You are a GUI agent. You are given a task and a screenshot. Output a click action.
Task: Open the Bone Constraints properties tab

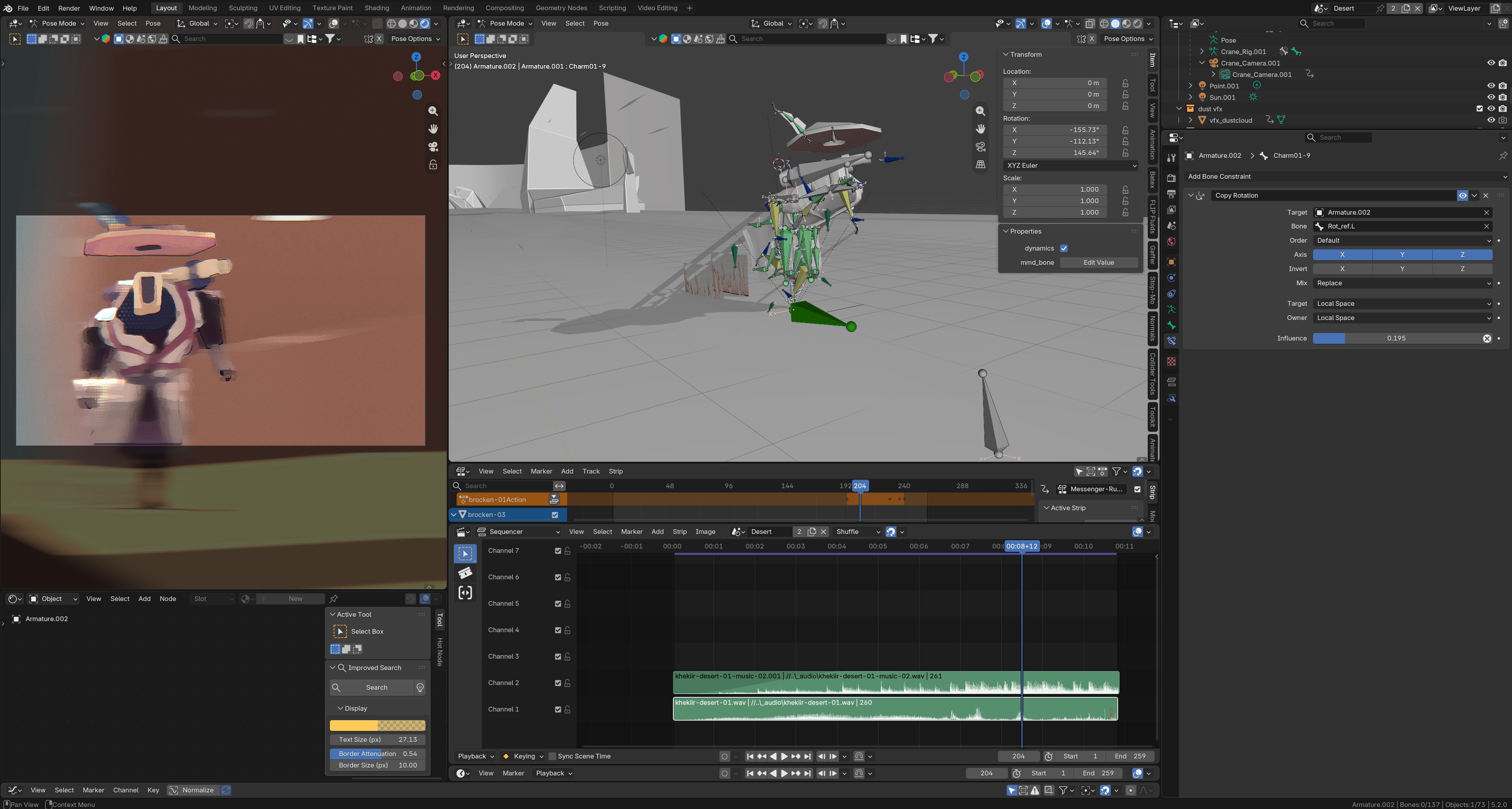tap(1171, 341)
